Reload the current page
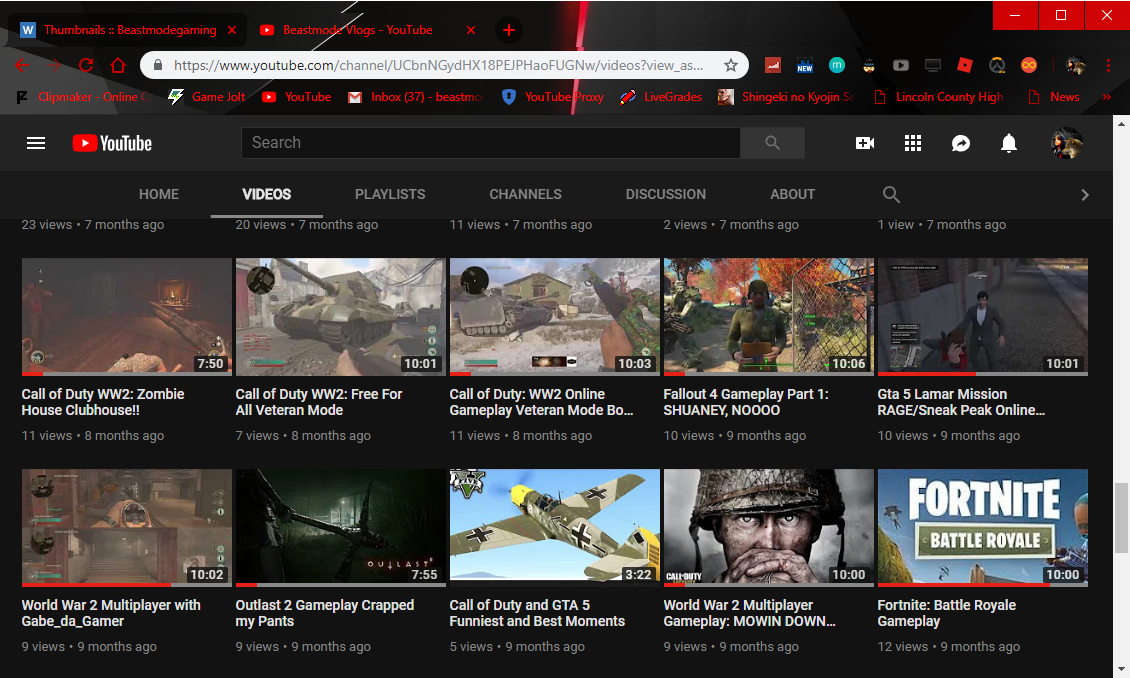1130x678 pixels. coord(86,66)
